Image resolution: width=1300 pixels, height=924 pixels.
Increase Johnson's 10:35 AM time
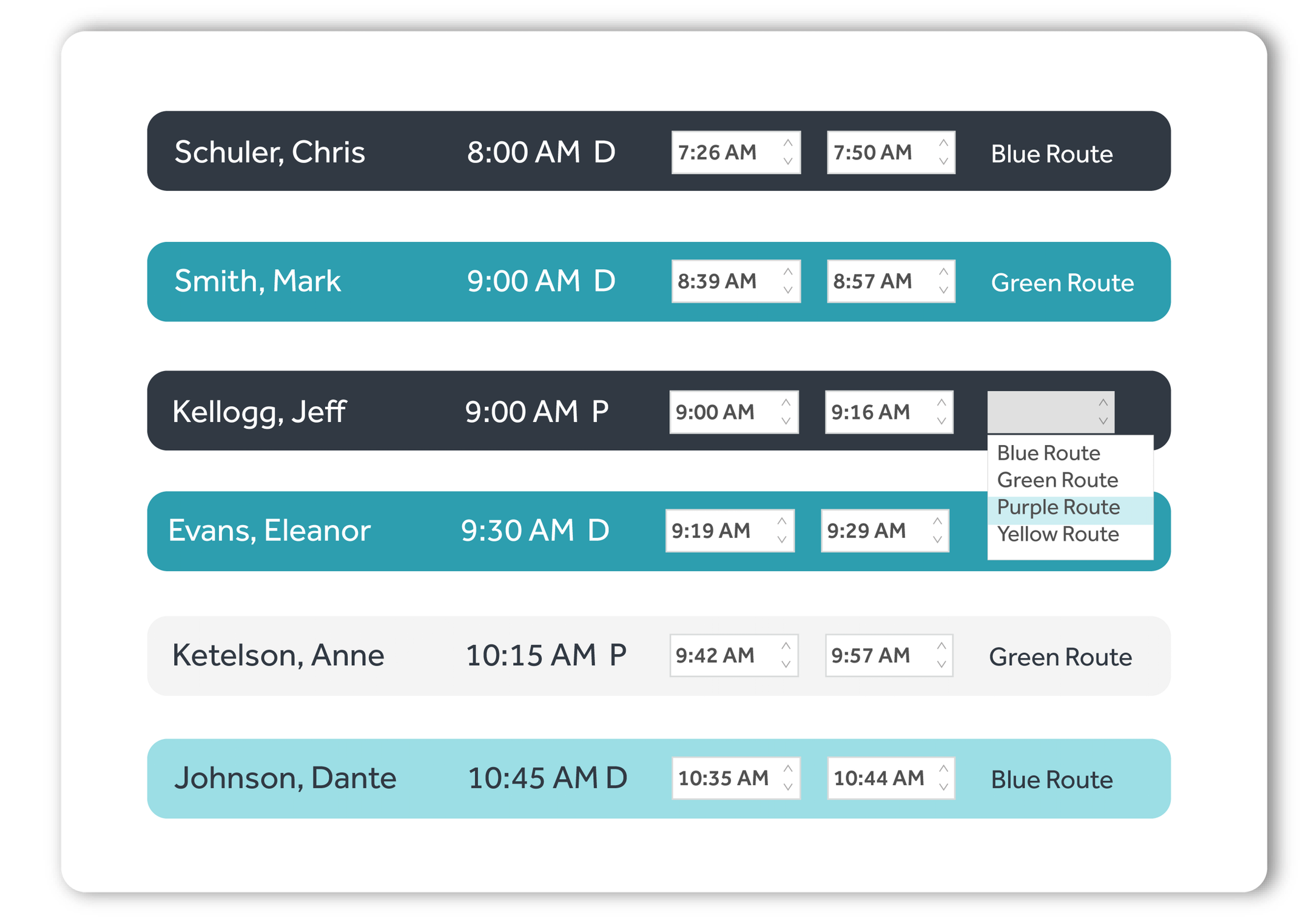tap(787, 769)
